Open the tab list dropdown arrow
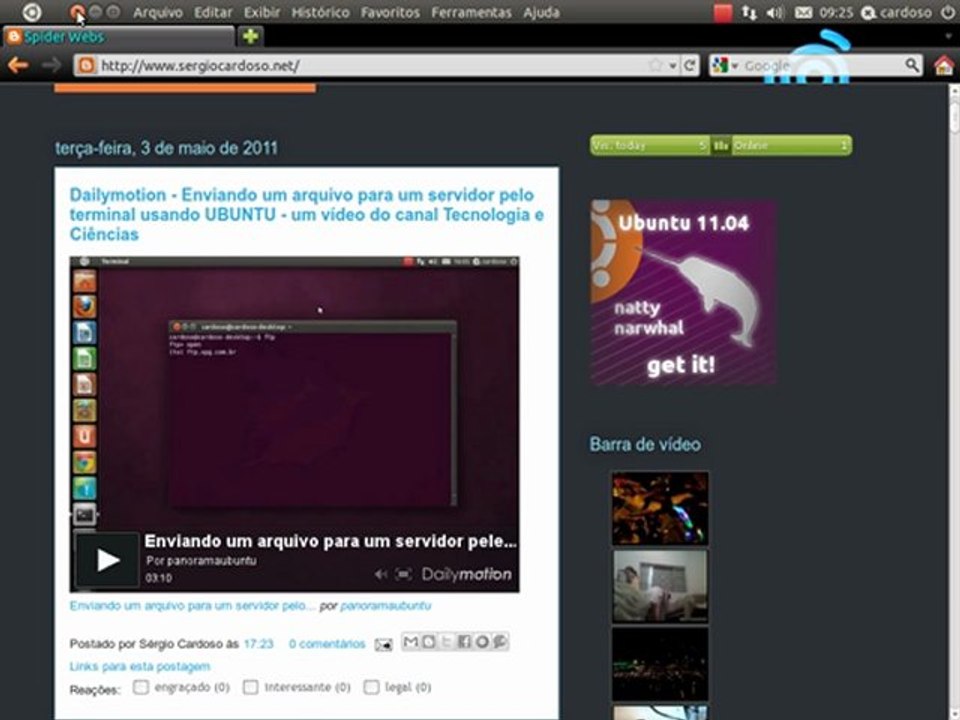The image size is (960, 720). pos(948,36)
